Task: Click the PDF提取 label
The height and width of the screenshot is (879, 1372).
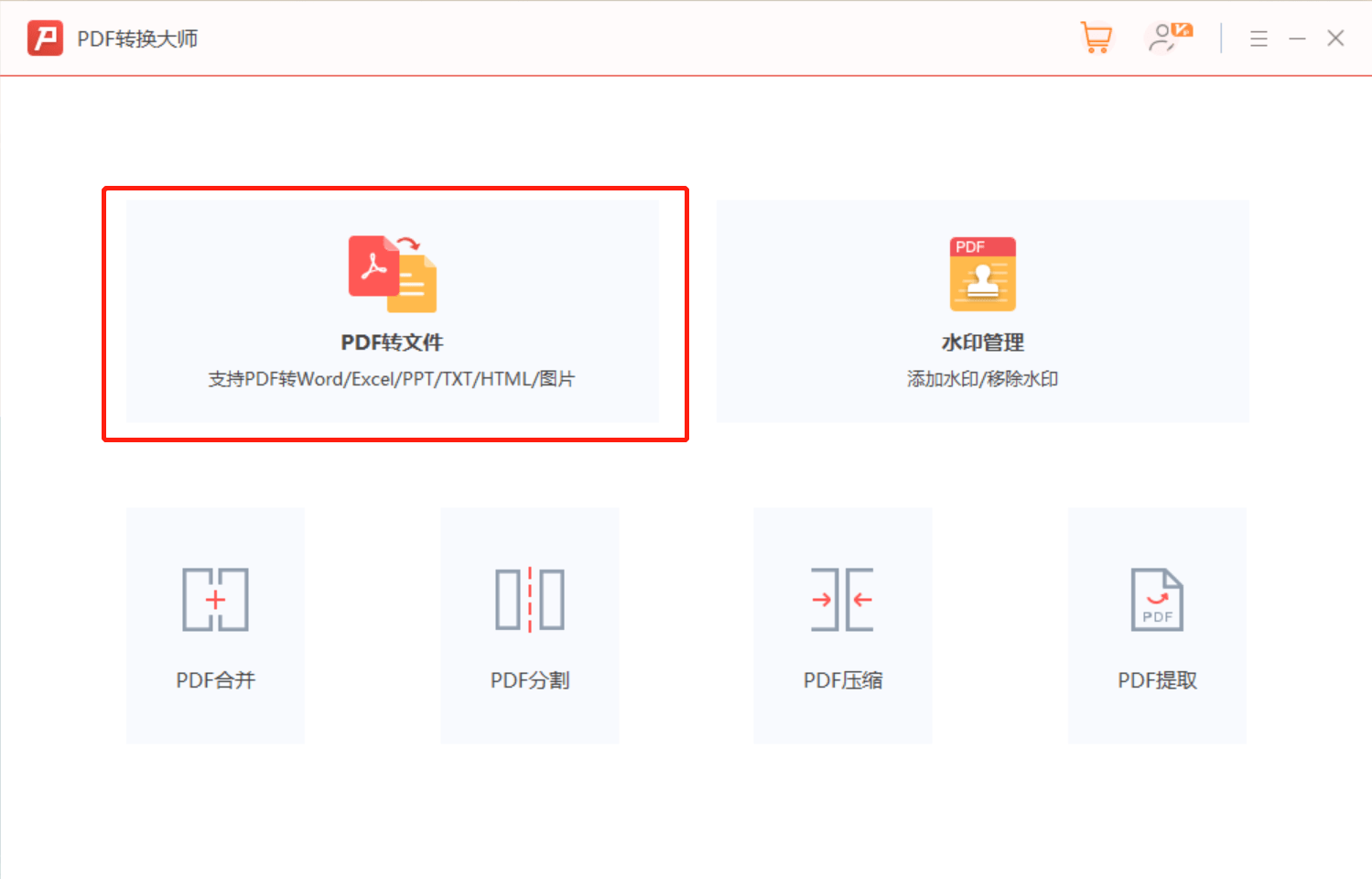Action: 1157,680
